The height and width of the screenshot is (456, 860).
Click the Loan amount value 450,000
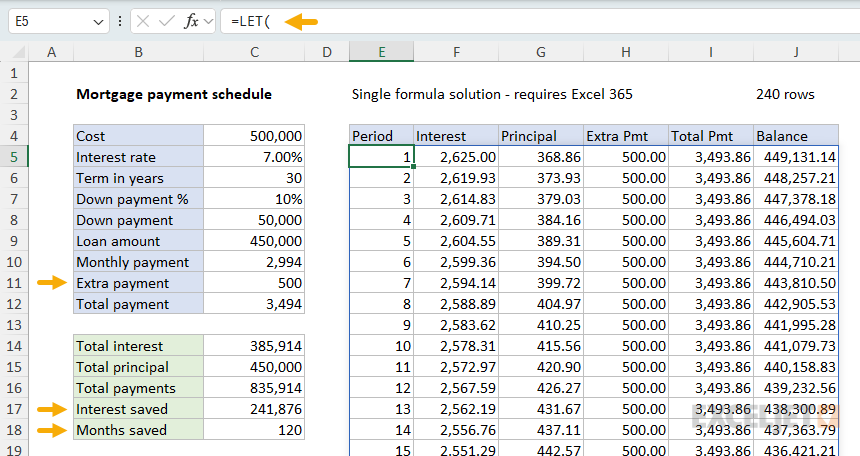254,241
